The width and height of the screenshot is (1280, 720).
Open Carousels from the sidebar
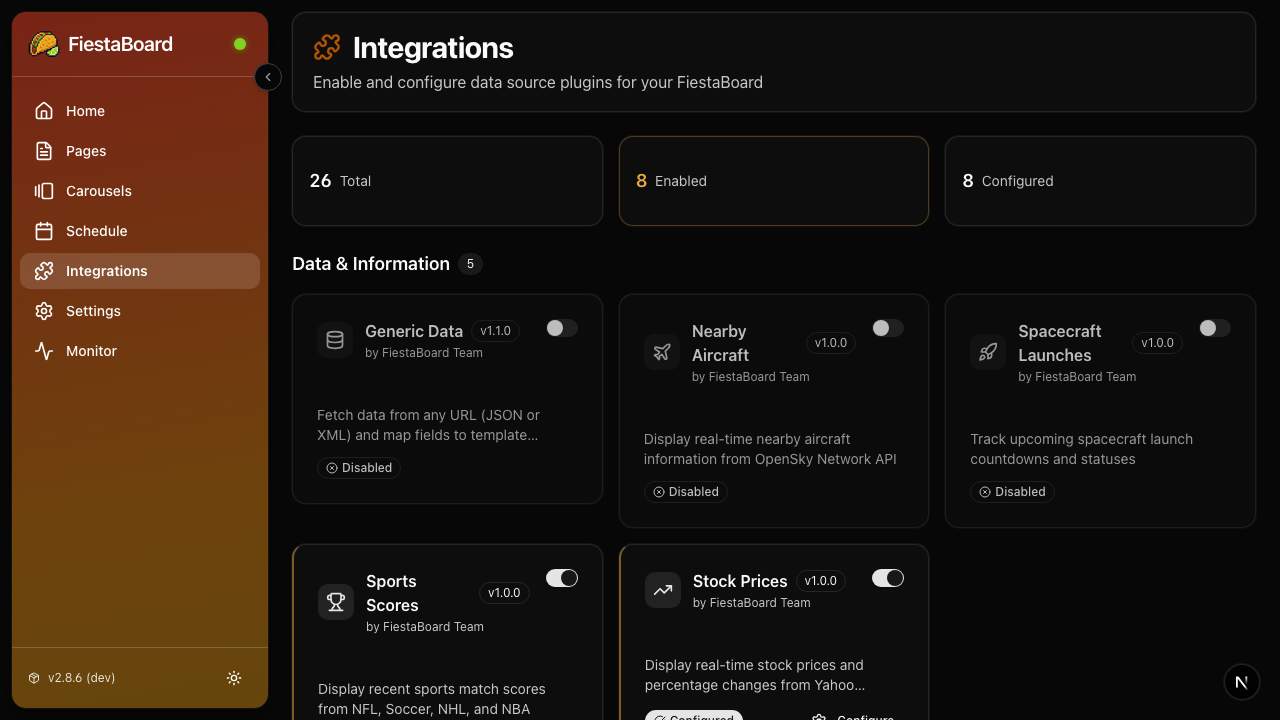(x=140, y=191)
